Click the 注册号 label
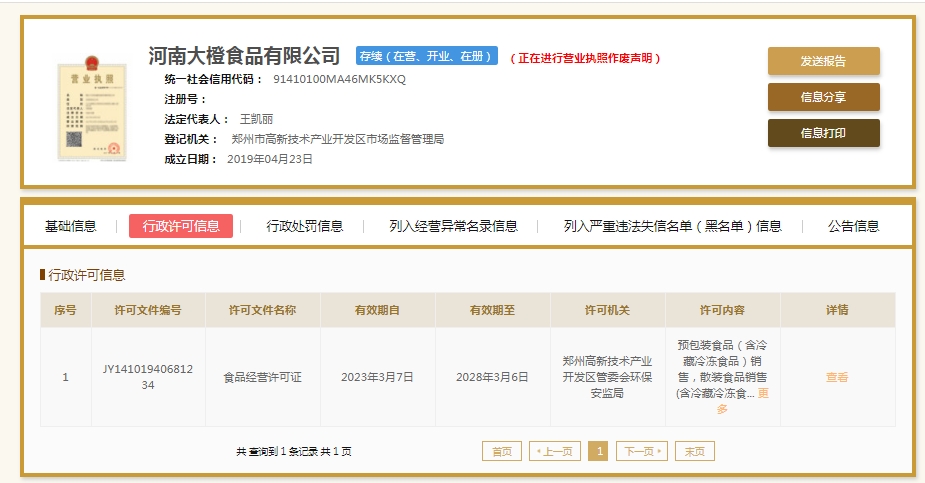The image size is (925, 483). 185,99
